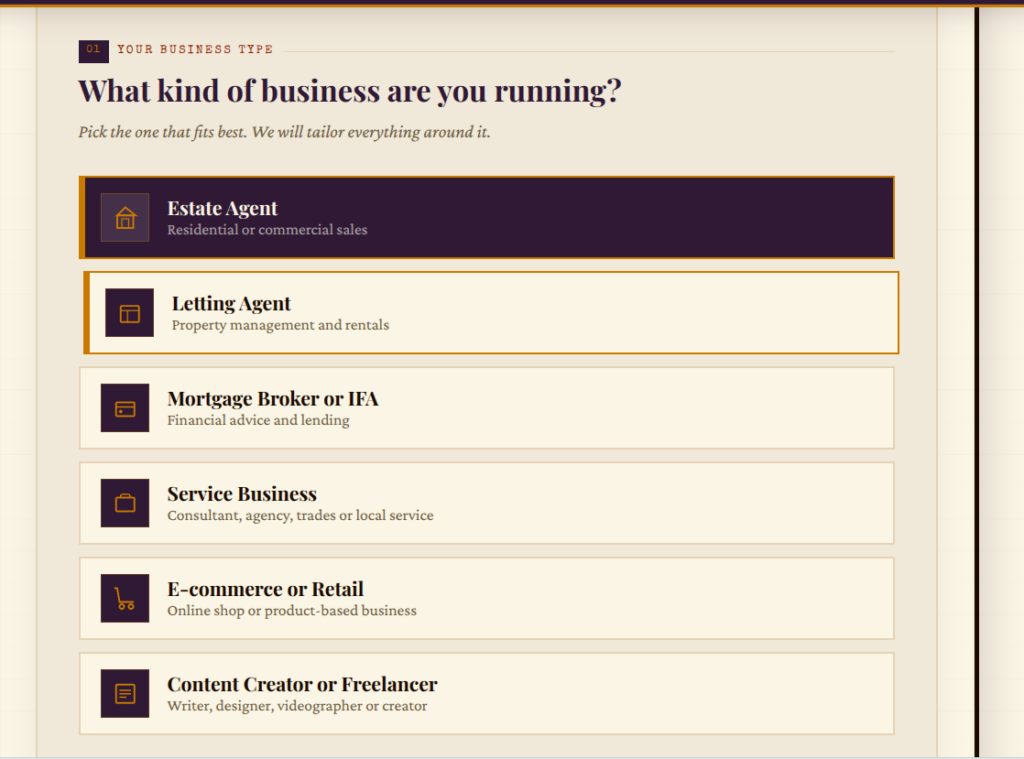
Task: Select Content Creator or Freelancer option
Action: [487, 694]
